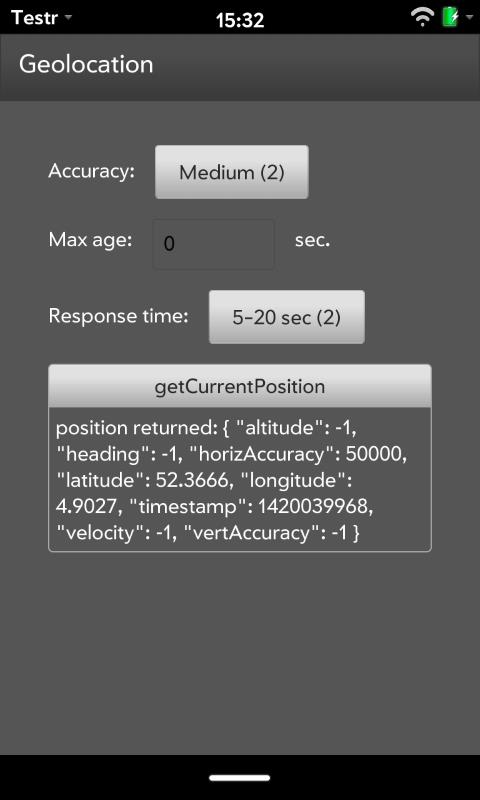
Task: Tap the horizAccuracy 50000 value
Action: 299,455
